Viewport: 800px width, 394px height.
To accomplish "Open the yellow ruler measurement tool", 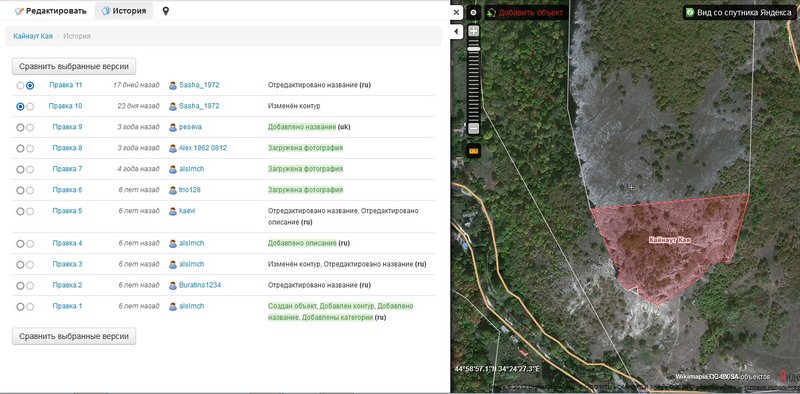I will [x=473, y=151].
